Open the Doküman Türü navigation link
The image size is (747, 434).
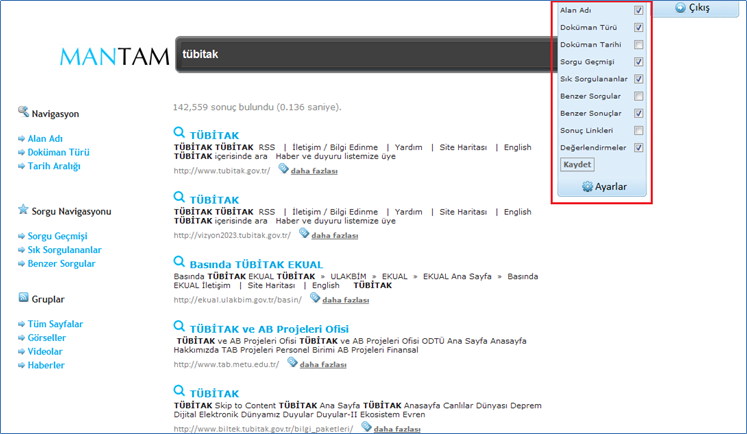pyautogui.click(x=59, y=152)
